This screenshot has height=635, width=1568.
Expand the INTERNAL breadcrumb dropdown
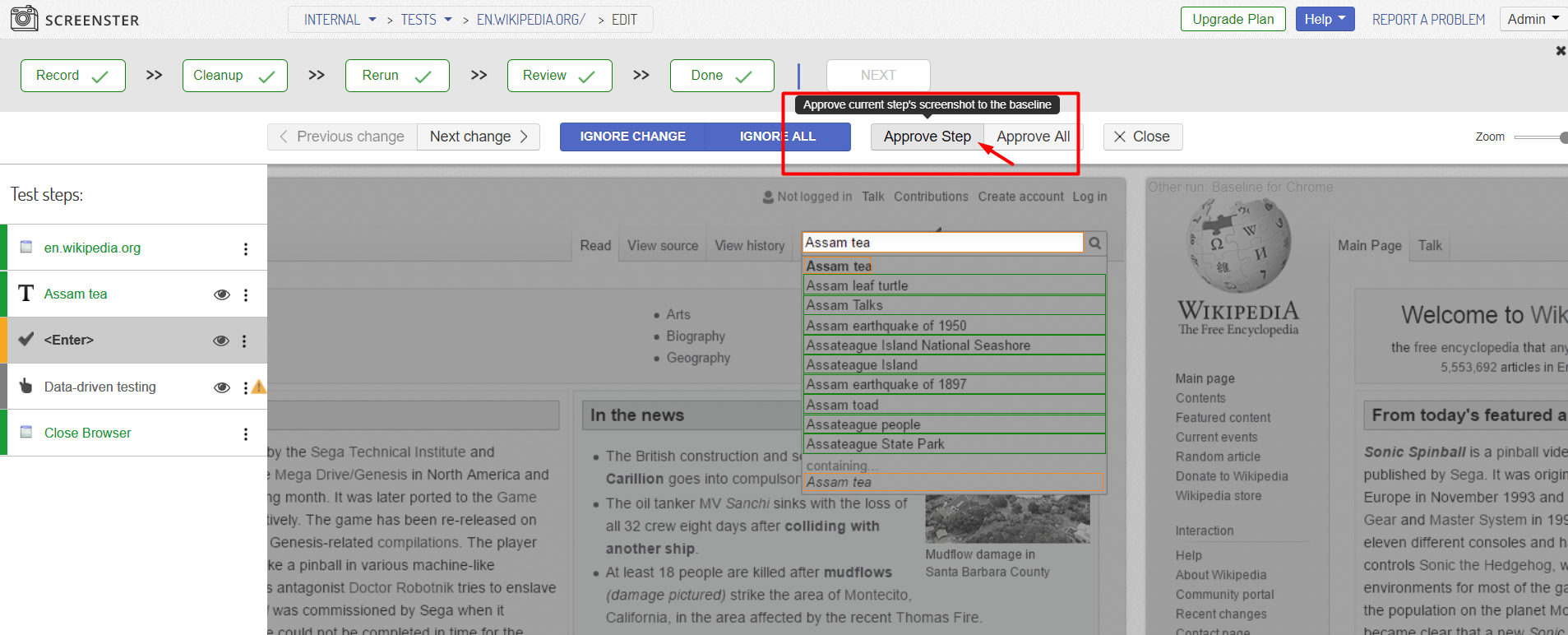point(372,19)
